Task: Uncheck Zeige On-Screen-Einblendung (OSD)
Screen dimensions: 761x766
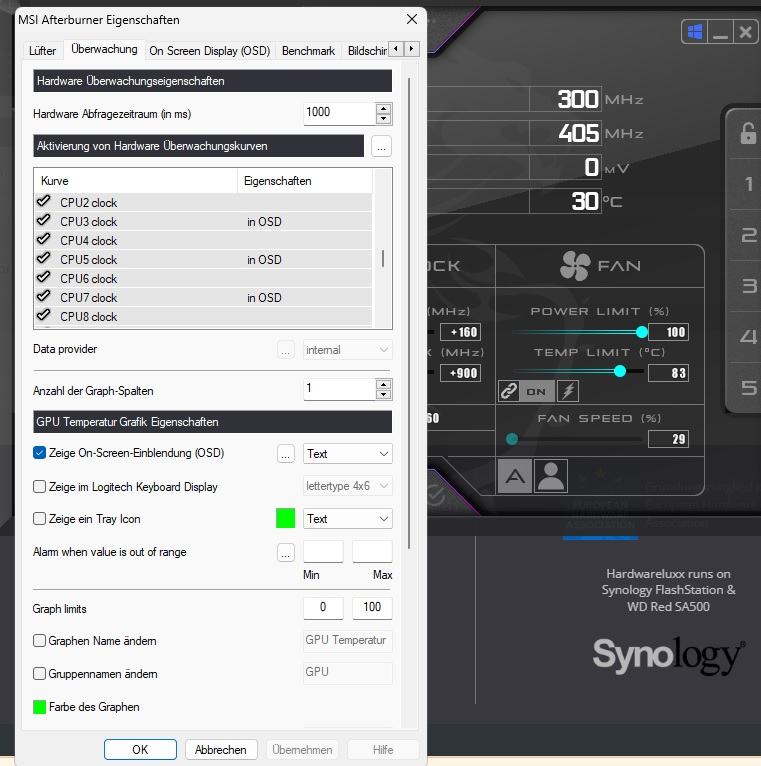Action: click(x=40, y=453)
